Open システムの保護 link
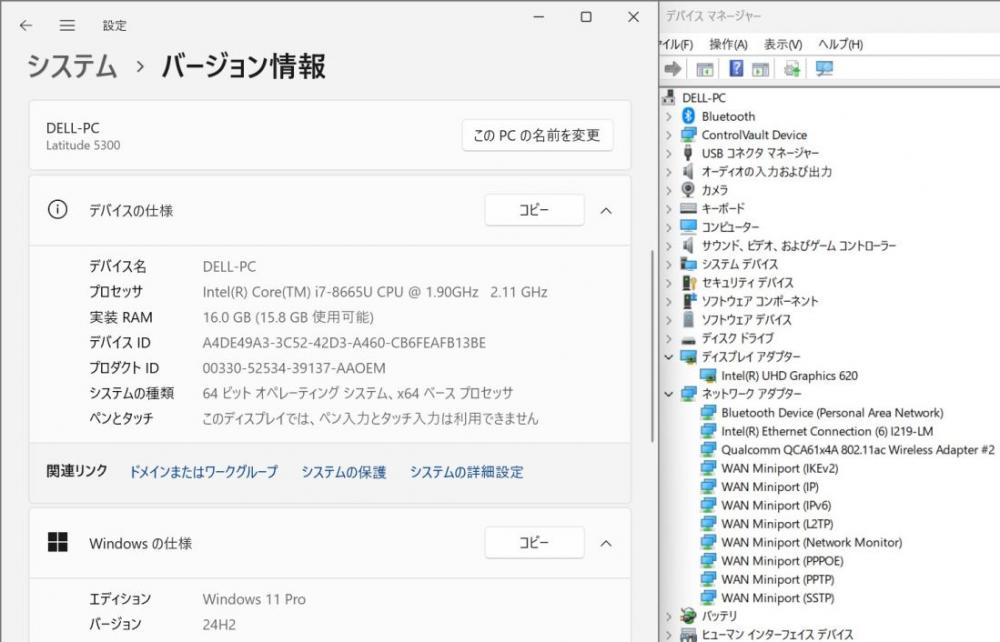This screenshot has height=642, width=1000. (344, 472)
